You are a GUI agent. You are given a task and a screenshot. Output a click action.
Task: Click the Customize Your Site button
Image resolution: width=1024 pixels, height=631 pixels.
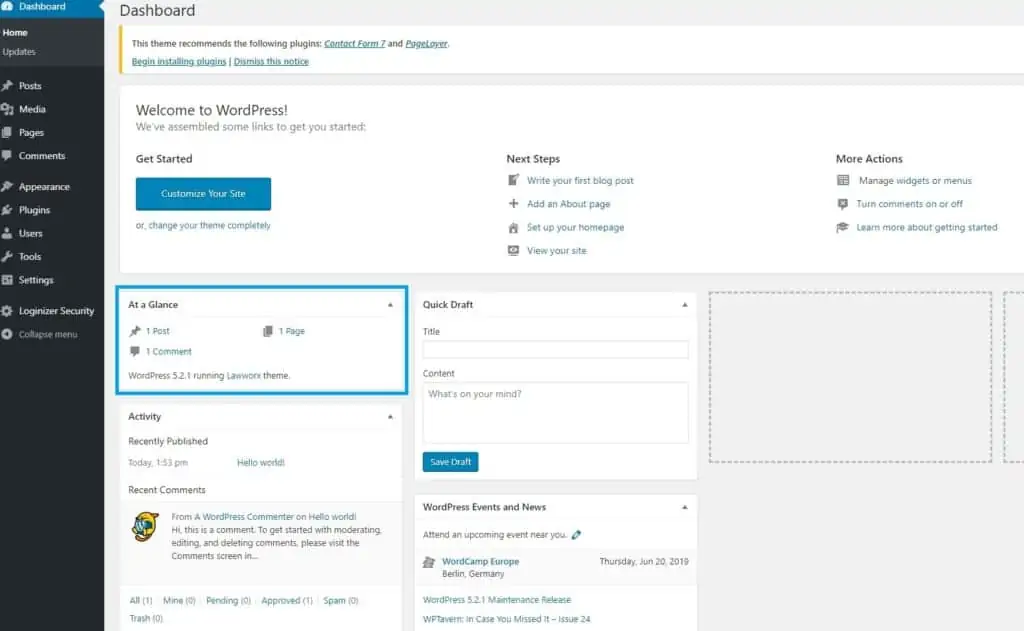[x=203, y=194]
